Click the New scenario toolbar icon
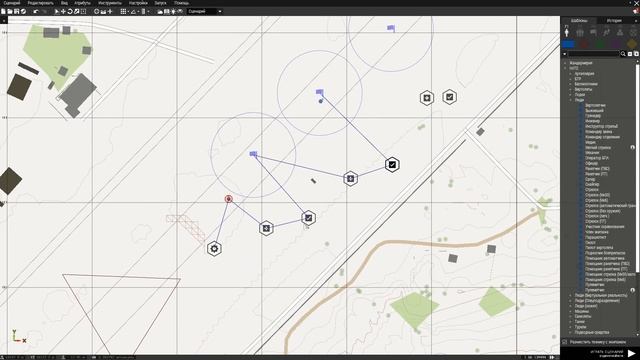 click(x=3, y=11)
